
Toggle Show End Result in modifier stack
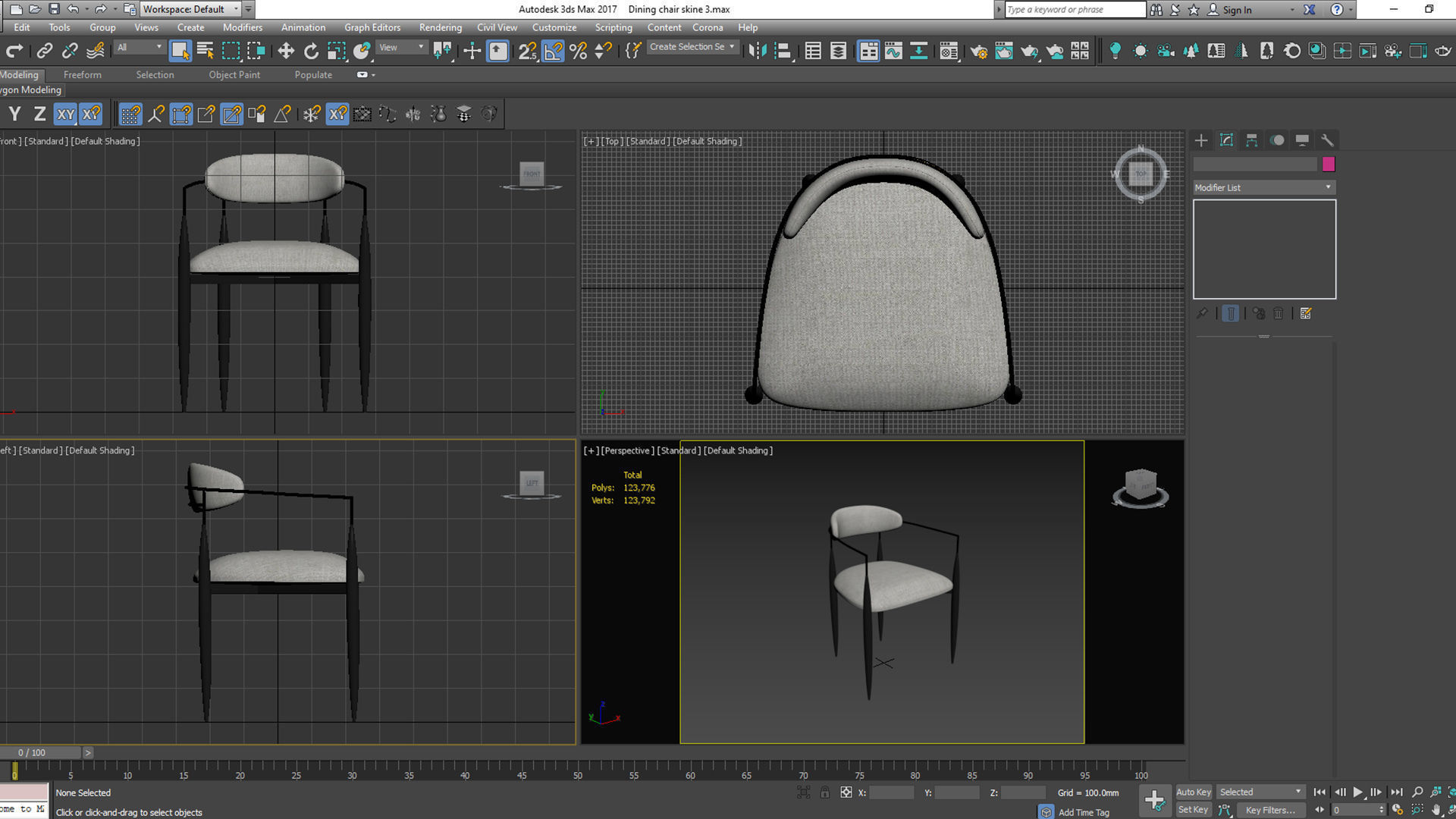tap(1231, 313)
